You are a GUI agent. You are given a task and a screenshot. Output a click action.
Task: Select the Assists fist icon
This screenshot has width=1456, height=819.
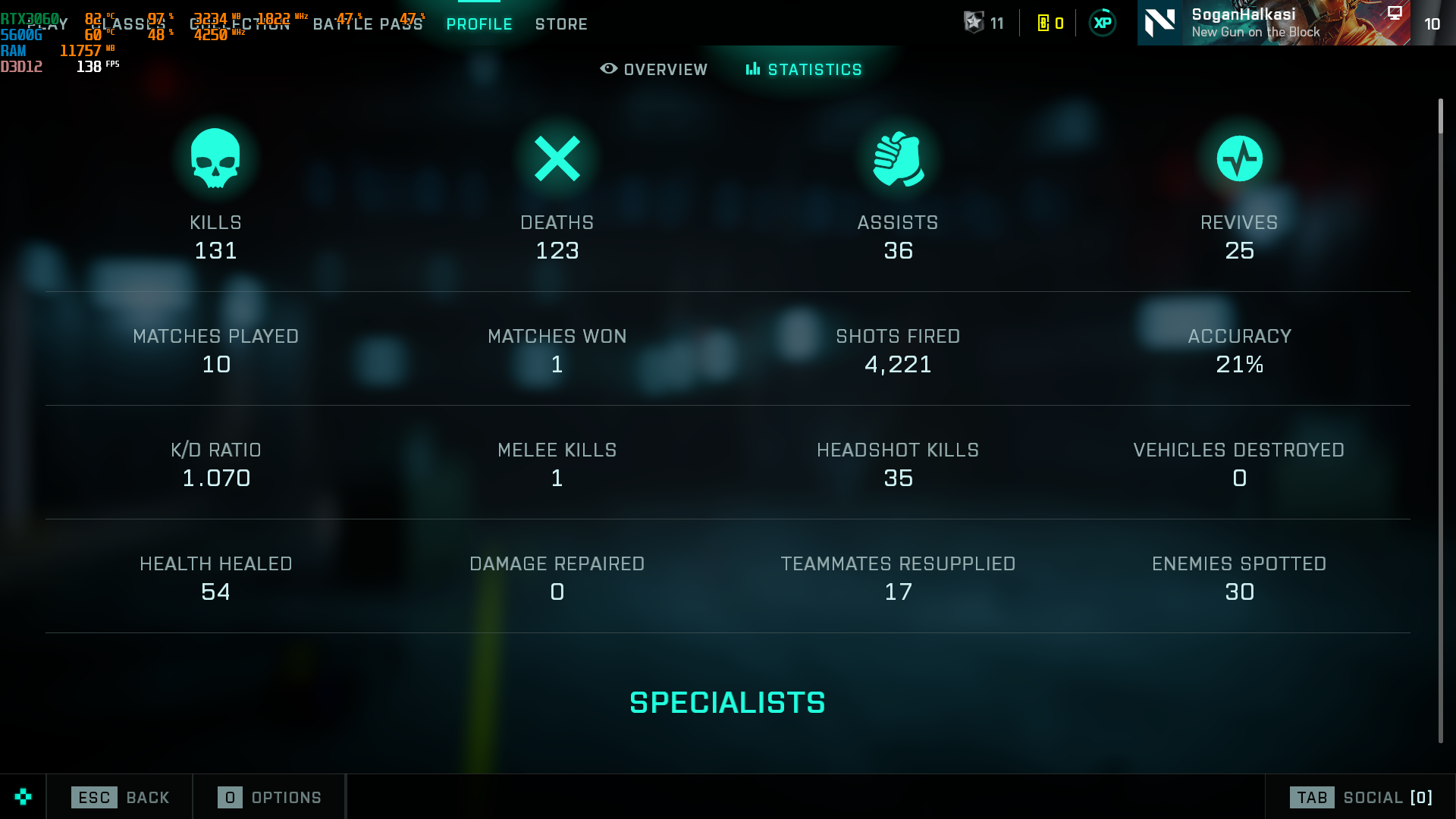pos(898,158)
